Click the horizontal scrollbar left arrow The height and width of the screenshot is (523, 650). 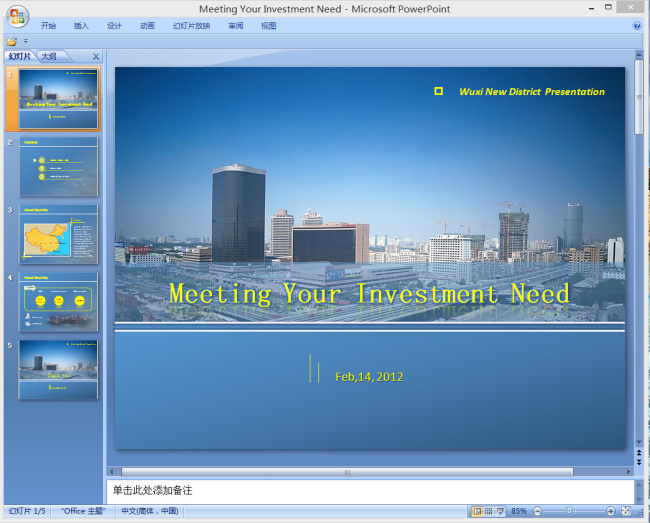tap(112, 472)
